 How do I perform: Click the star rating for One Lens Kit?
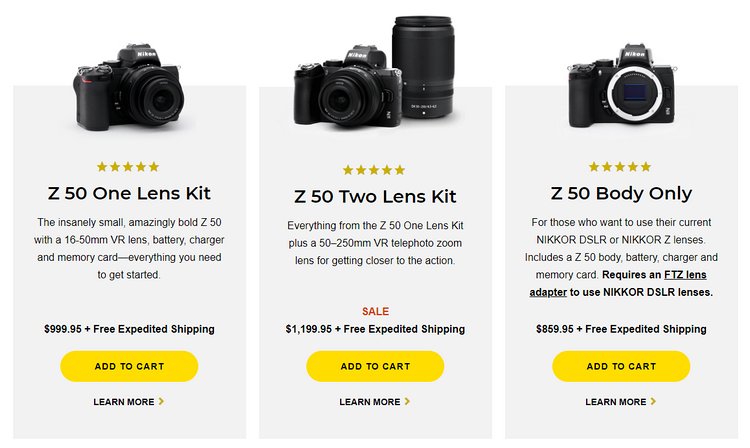[128, 167]
